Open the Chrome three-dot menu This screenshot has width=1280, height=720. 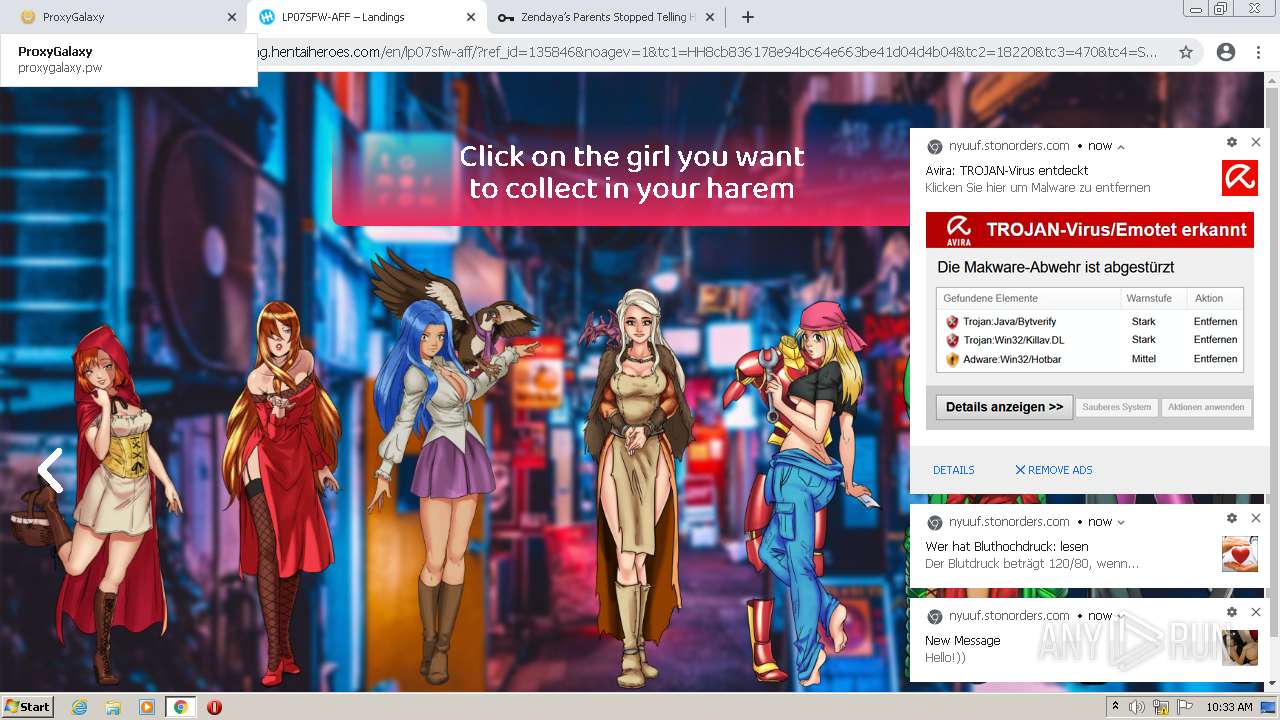(1258, 52)
